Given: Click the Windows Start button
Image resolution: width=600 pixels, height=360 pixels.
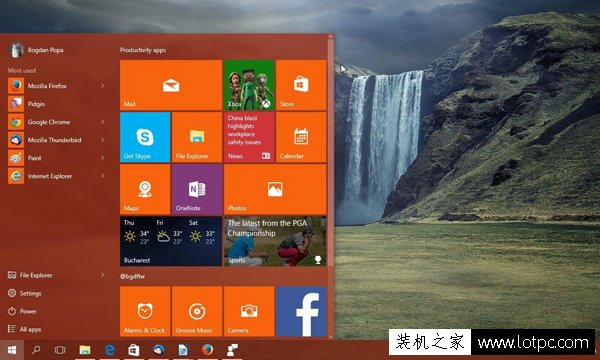Looking at the screenshot, I should pyautogui.click(x=12, y=350).
